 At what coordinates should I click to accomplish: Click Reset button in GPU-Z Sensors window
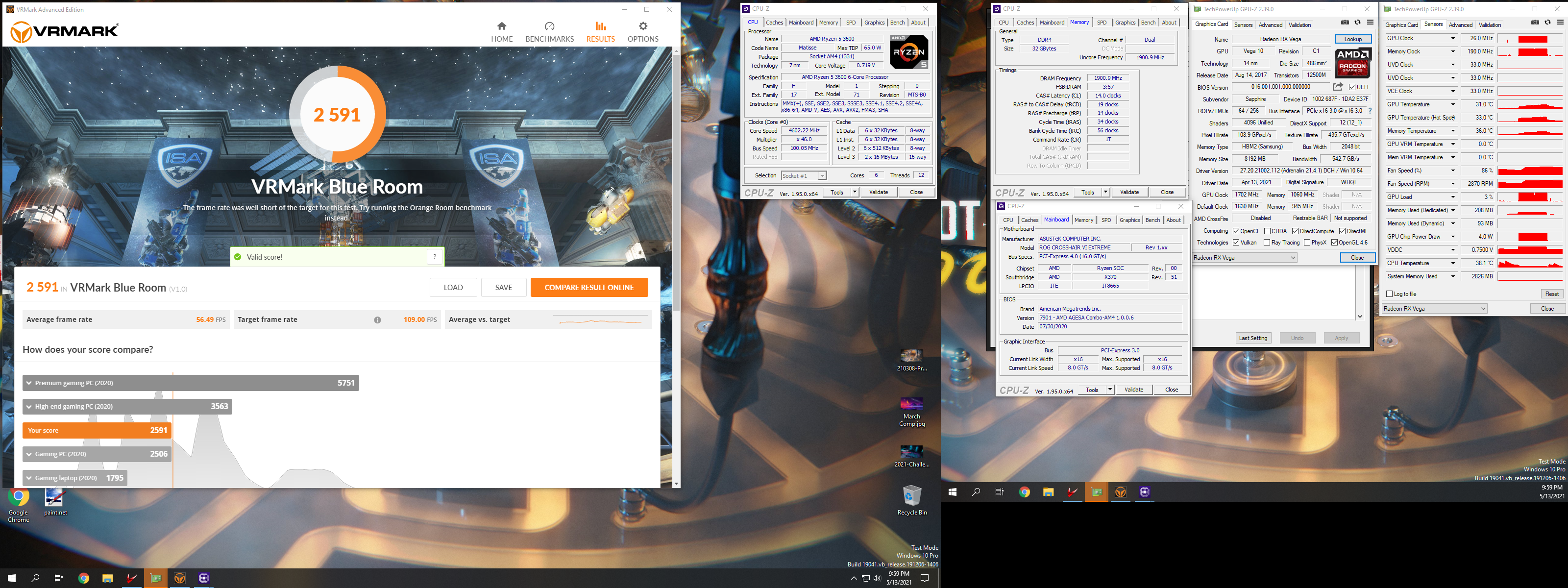pyautogui.click(x=1551, y=294)
